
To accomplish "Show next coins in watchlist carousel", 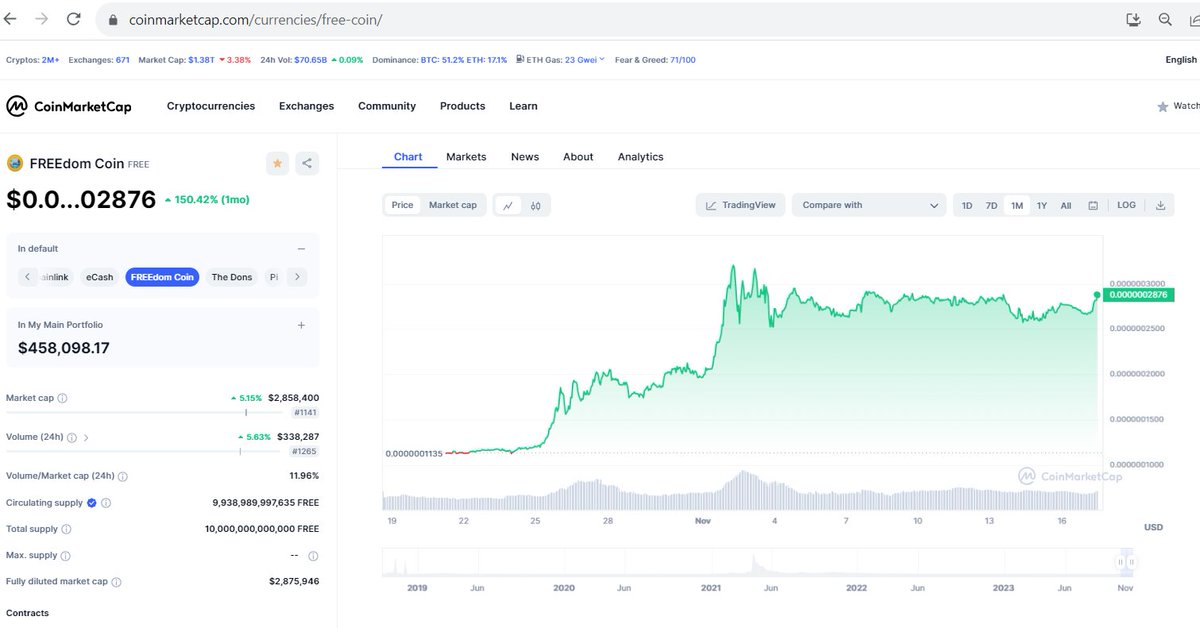I will (297, 277).
